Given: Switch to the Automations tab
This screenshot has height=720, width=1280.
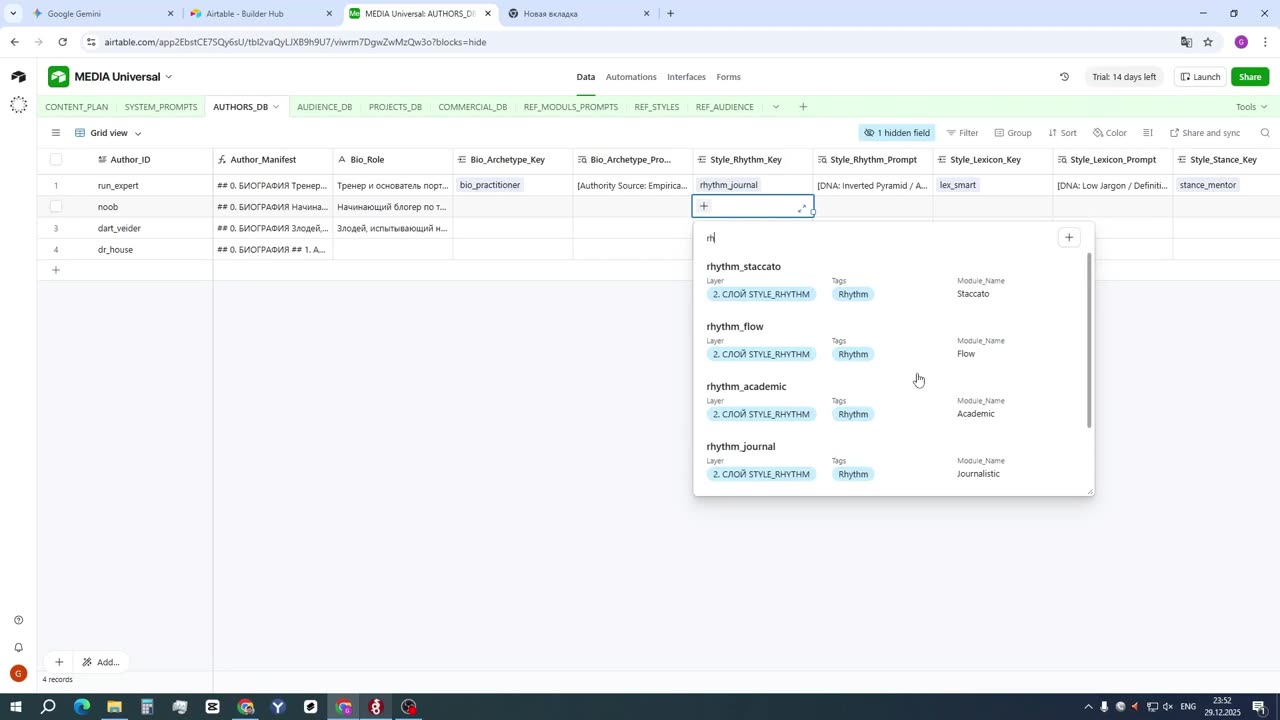Looking at the screenshot, I should (631, 77).
